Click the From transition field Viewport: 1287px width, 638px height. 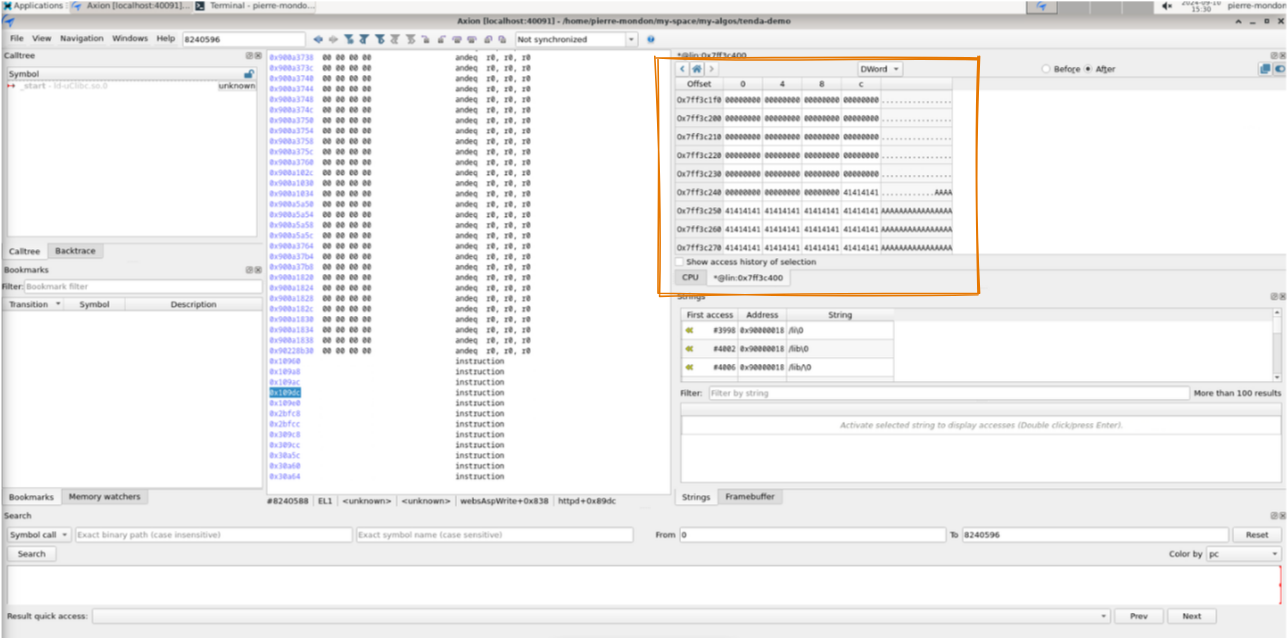click(812, 535)
